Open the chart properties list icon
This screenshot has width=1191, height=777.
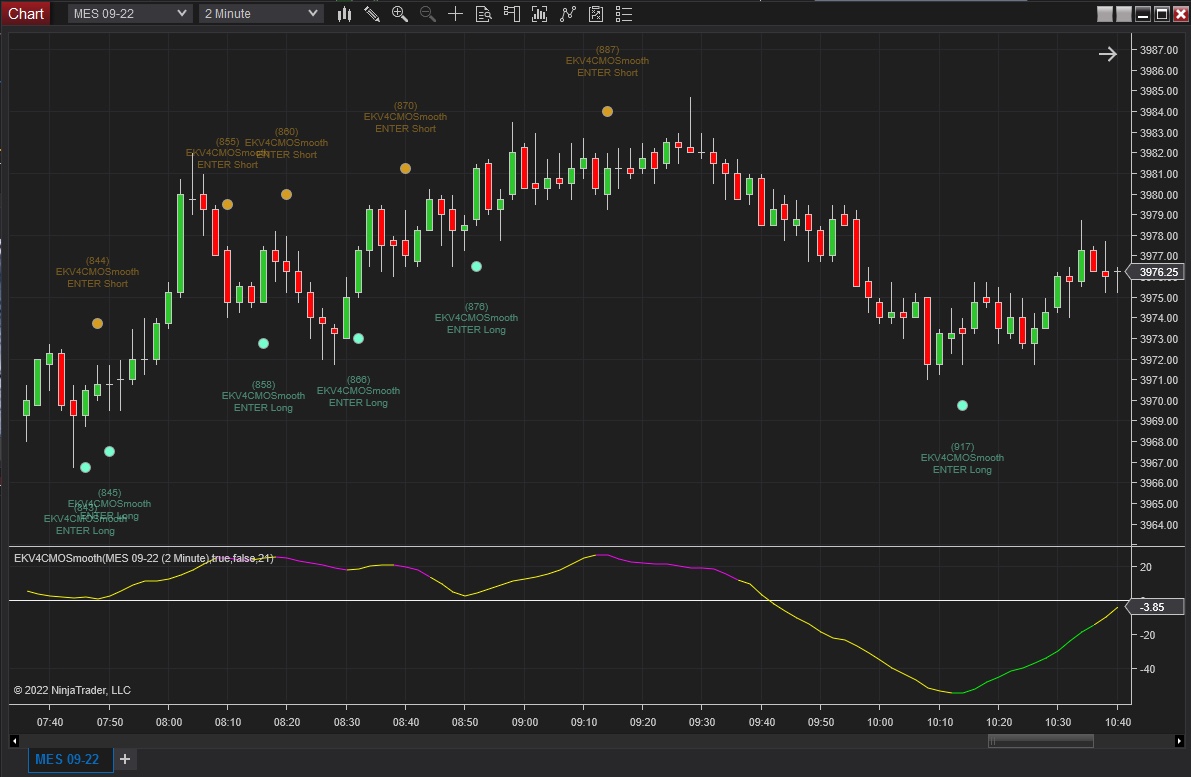point(624,14)
